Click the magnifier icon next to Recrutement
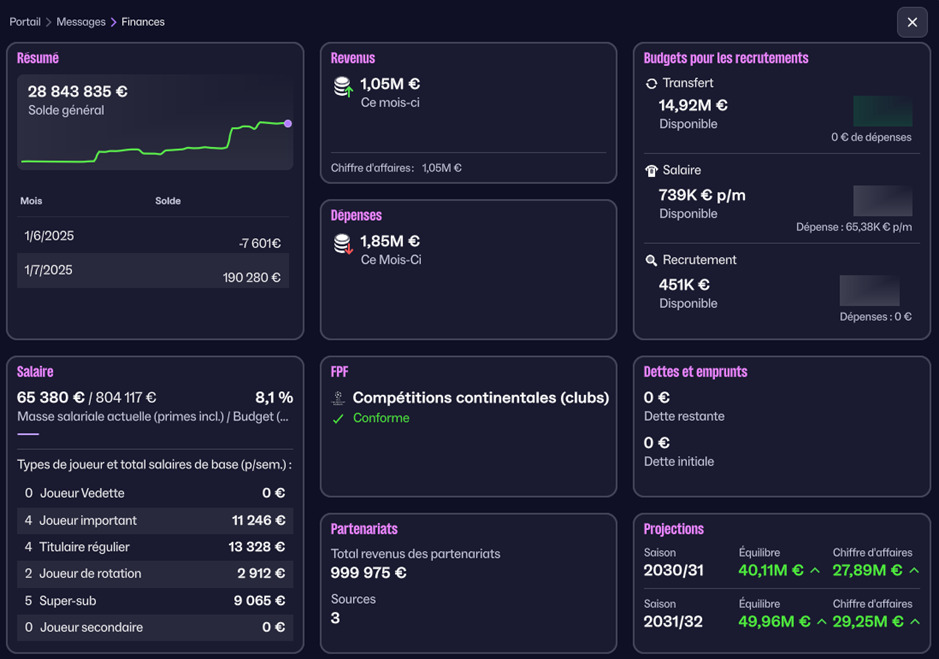This screenshot has width=939, height=659. (651, 260)
